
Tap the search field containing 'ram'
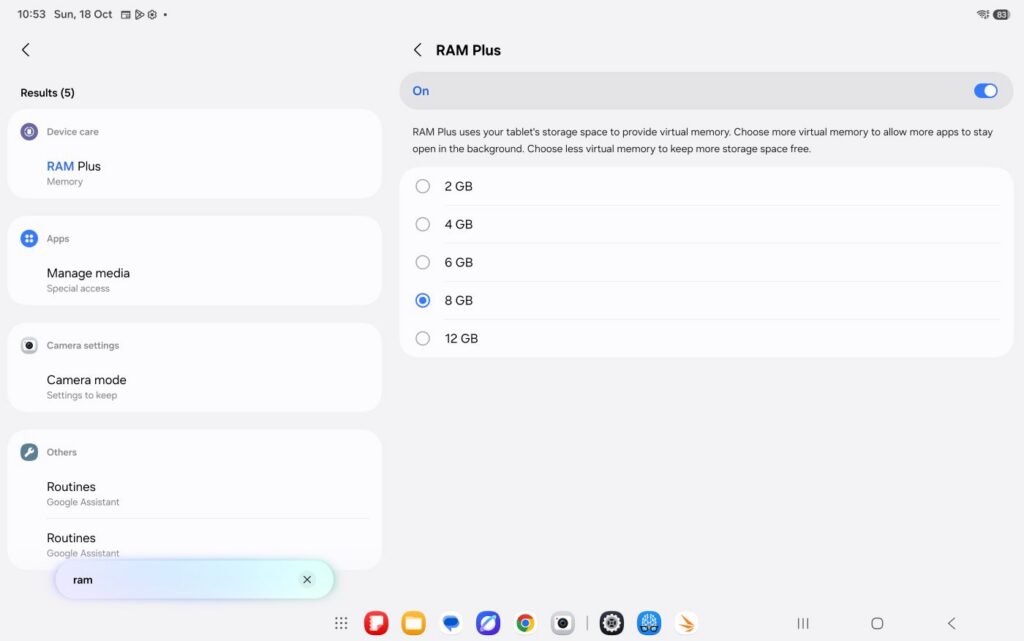coord(194,580)
